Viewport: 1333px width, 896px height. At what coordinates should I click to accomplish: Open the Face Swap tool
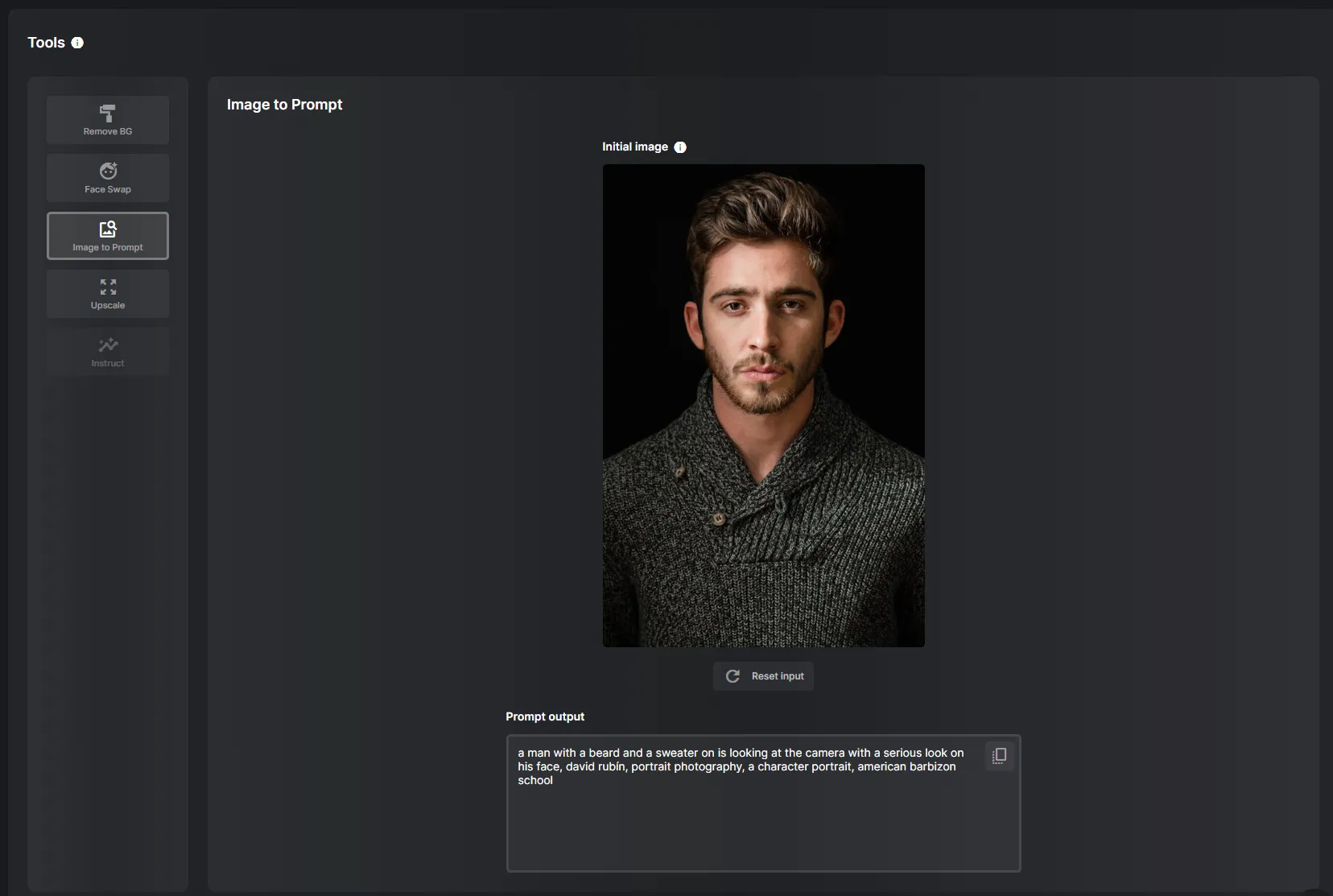point(108,178)
